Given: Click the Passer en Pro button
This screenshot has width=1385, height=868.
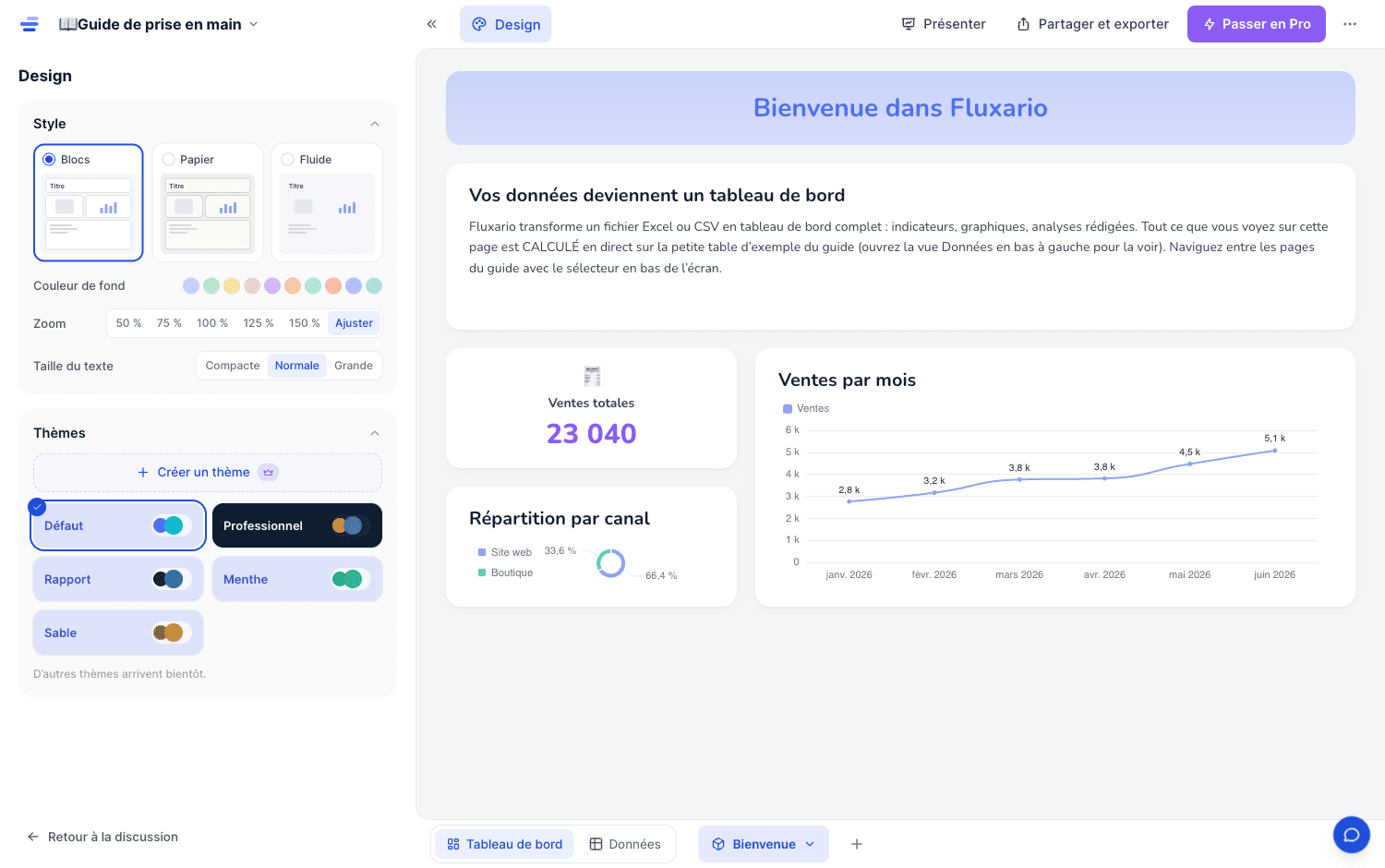Looking at the screenshot, I should click(1257, 24).
